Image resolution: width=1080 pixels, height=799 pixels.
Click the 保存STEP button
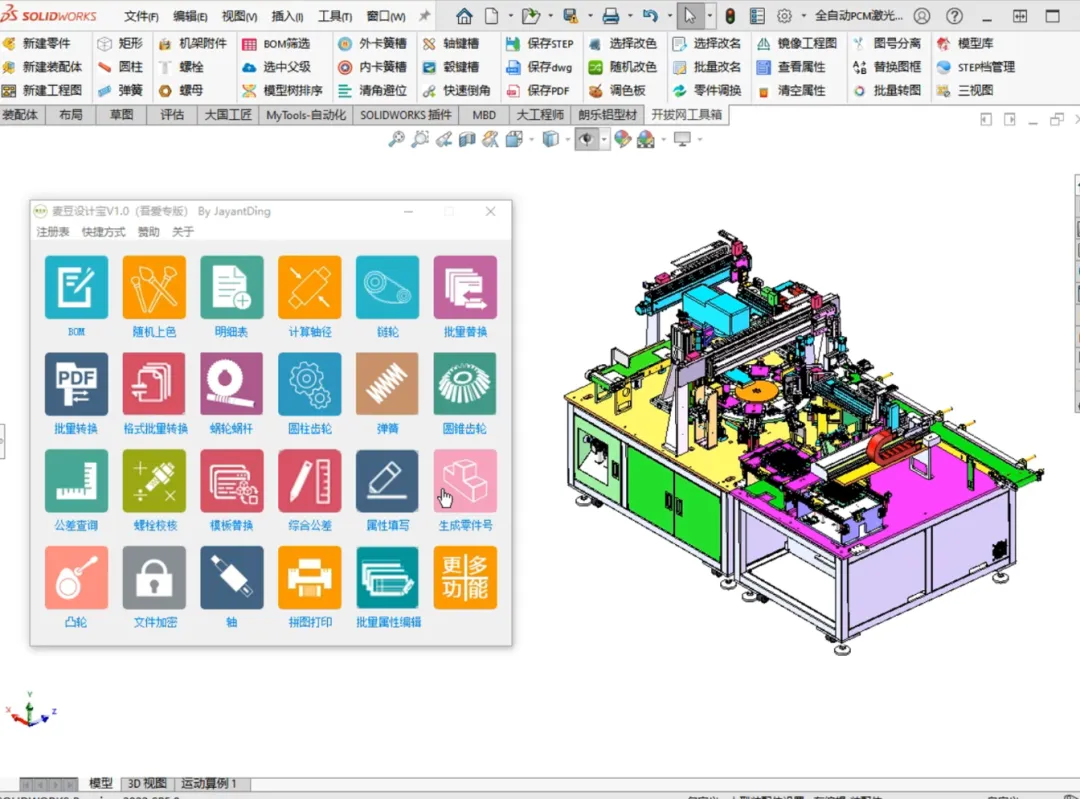pos(540,43)
